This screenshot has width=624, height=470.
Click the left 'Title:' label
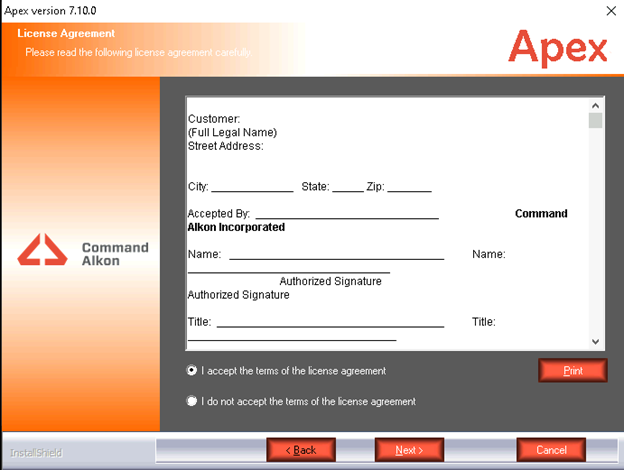coord(199,322)
